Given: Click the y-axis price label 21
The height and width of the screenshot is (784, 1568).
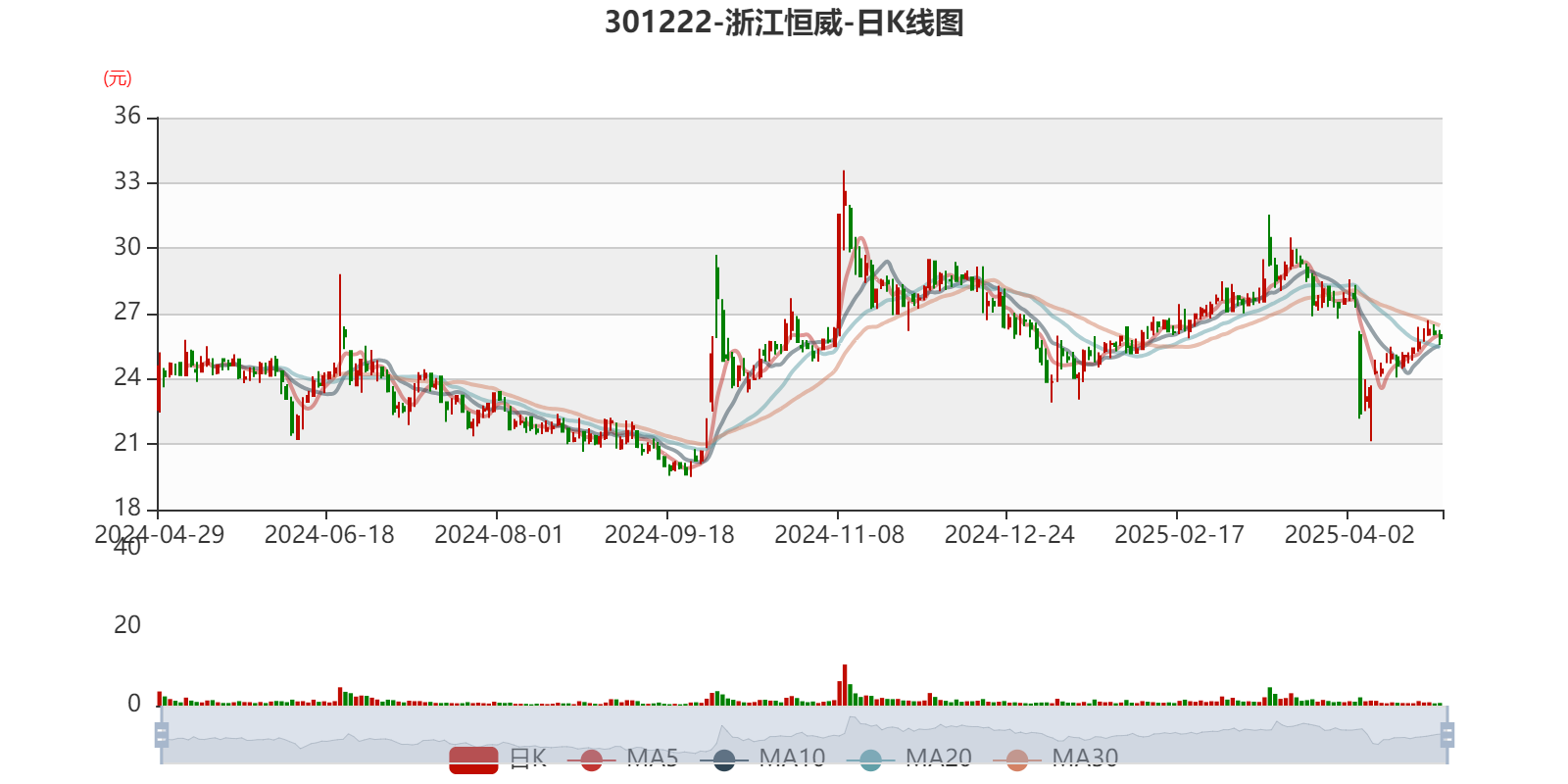Looking at the screenshot, I should [x=127, y=443].
